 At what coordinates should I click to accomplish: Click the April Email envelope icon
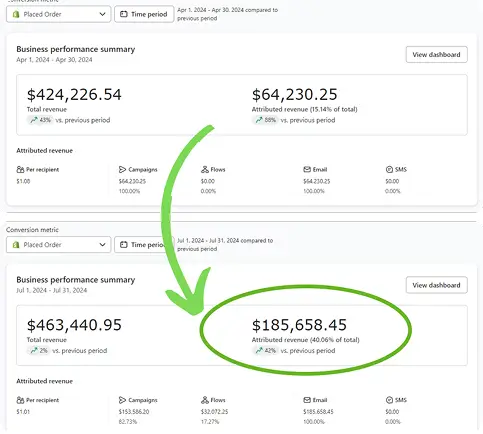[x=307, y=169]
